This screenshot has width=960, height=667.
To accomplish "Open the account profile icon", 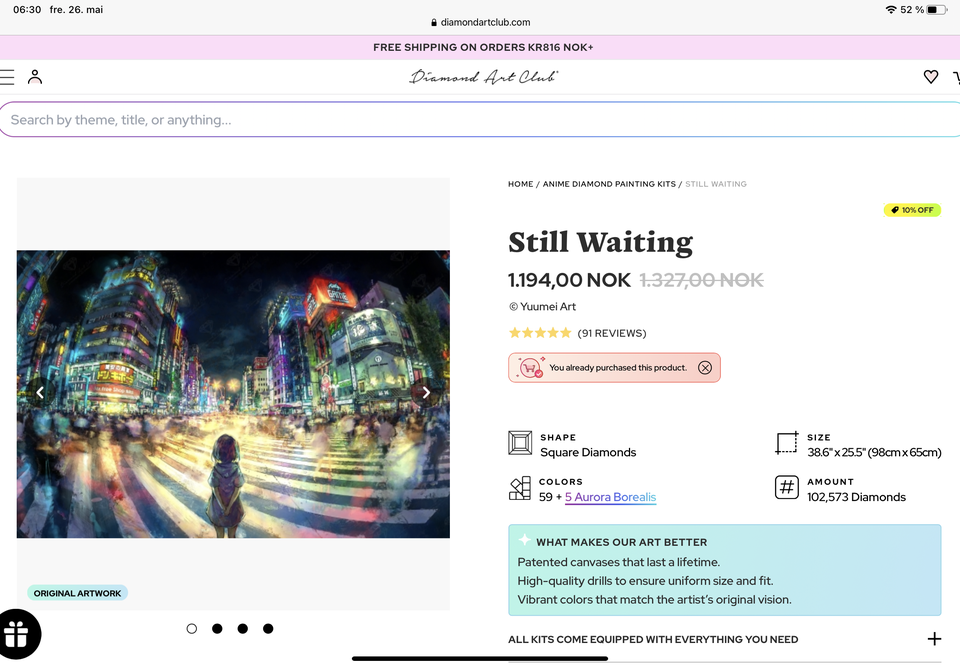I will (35, 77).
